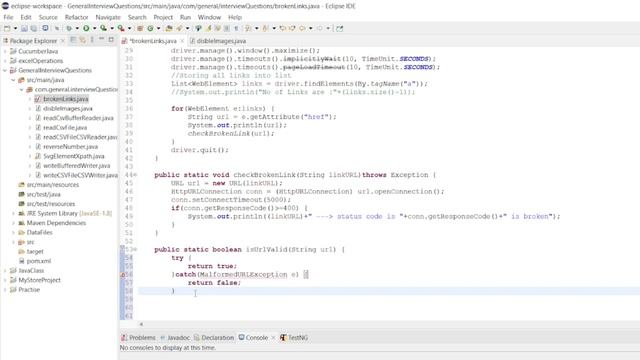Click the Search flashlight toolbar icon

(x=179, y=28)
